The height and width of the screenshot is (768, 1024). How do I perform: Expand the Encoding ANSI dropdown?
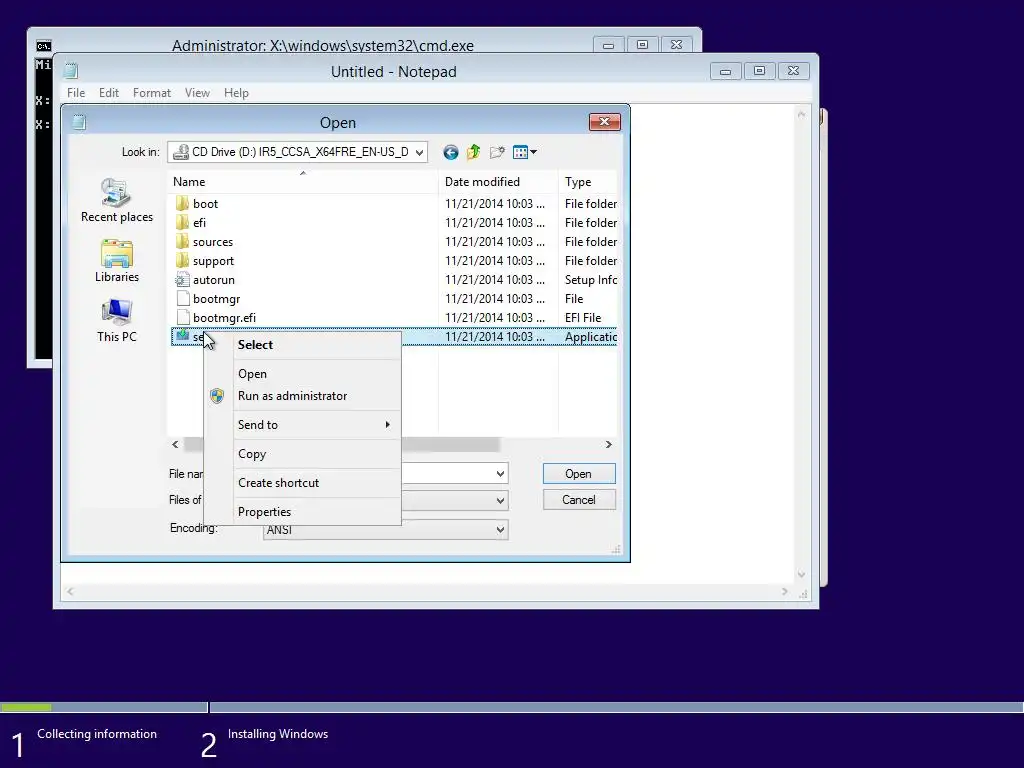(500, 530)
